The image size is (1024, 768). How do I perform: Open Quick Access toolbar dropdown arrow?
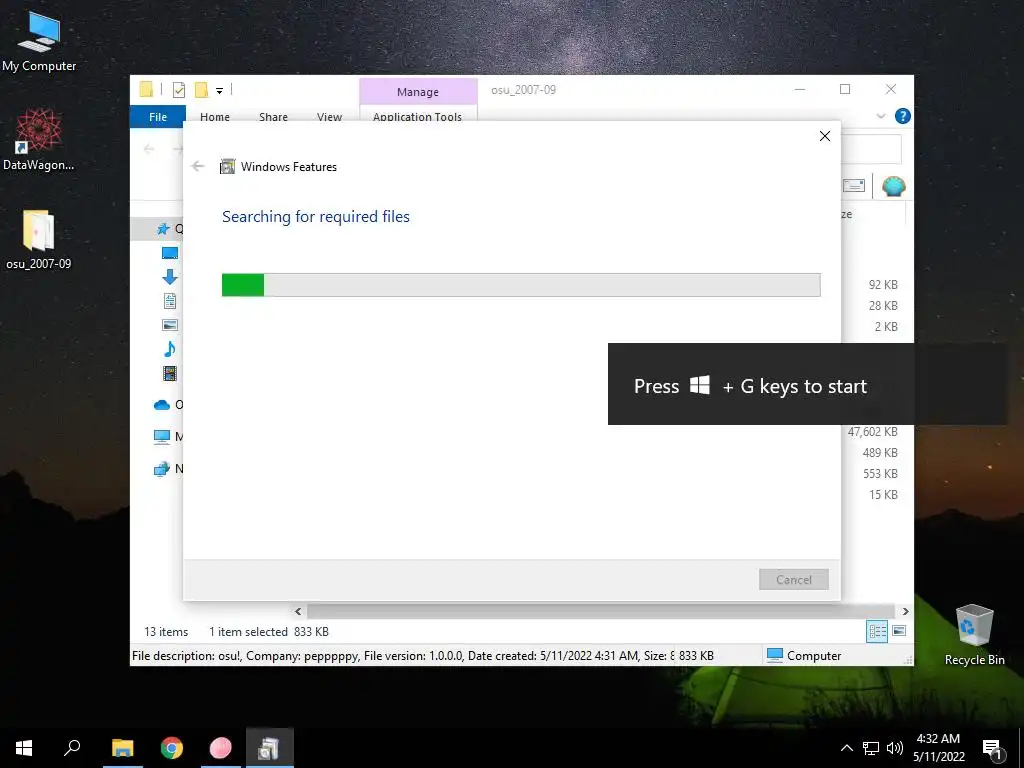coord(219,91)
